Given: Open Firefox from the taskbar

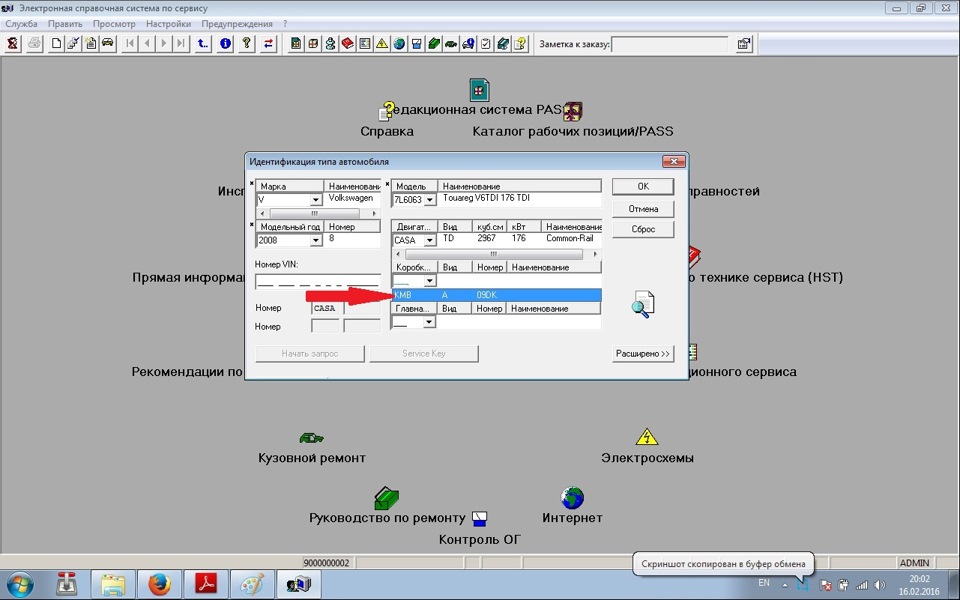Looking at the screenshot, I should pyautogui.click(x=159, y=584).
